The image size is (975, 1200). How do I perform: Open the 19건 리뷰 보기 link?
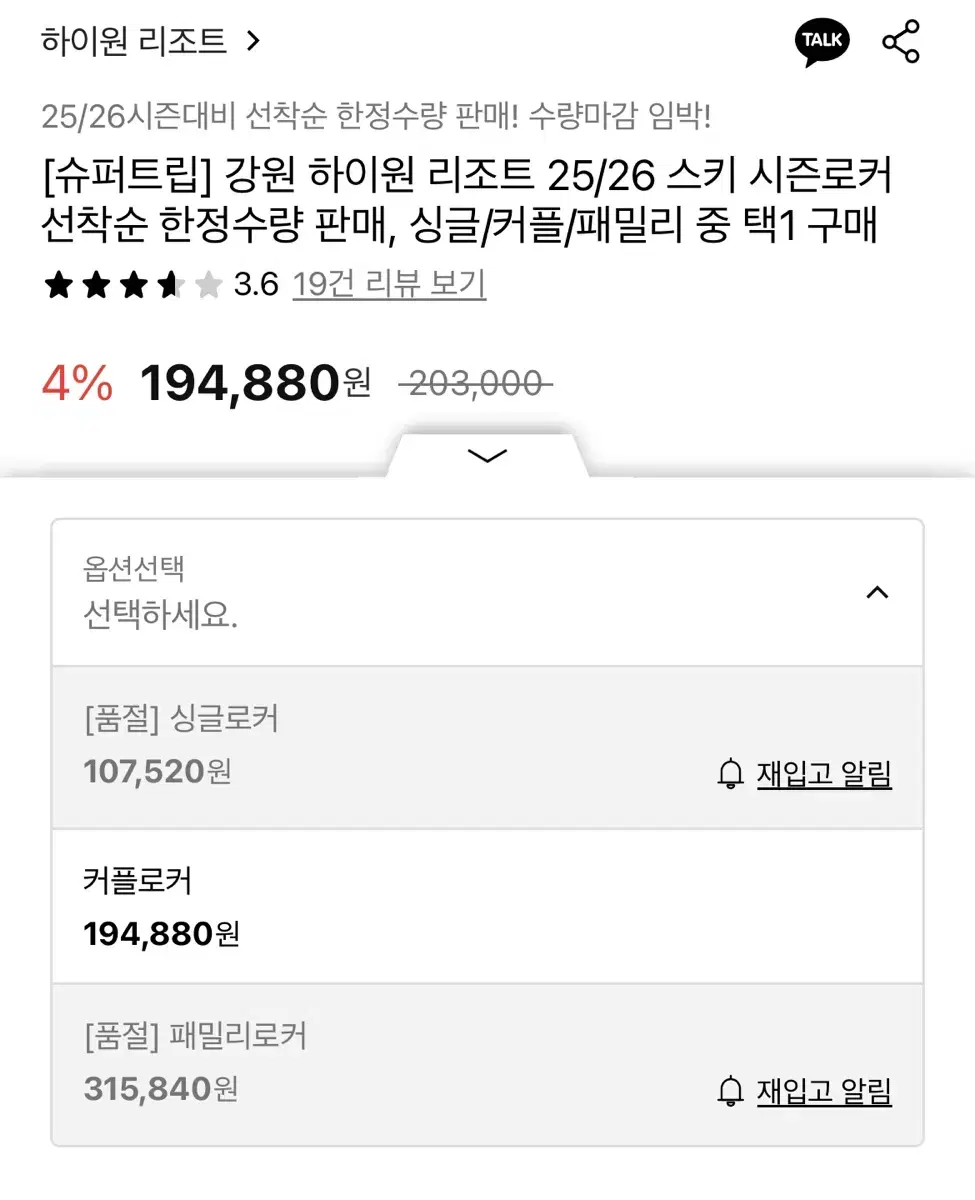click(x=389, y=286)
